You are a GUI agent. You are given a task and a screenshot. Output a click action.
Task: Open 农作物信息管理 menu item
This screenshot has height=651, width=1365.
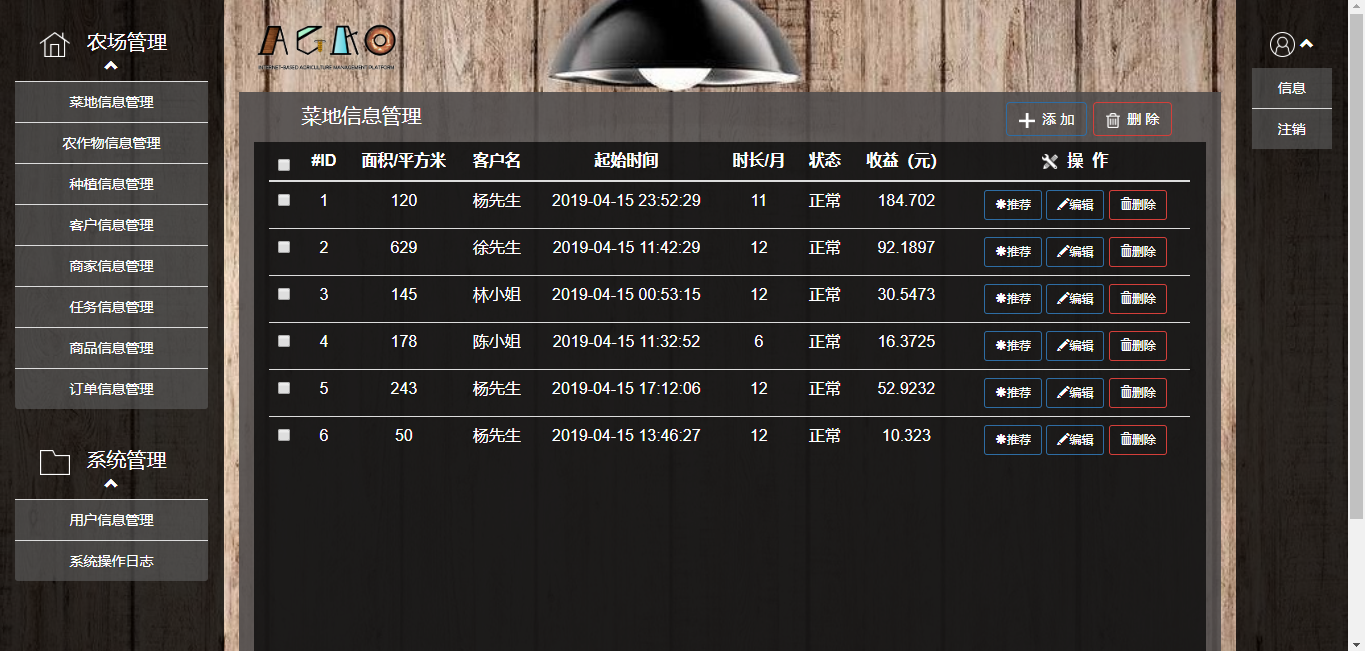[111, 143]
